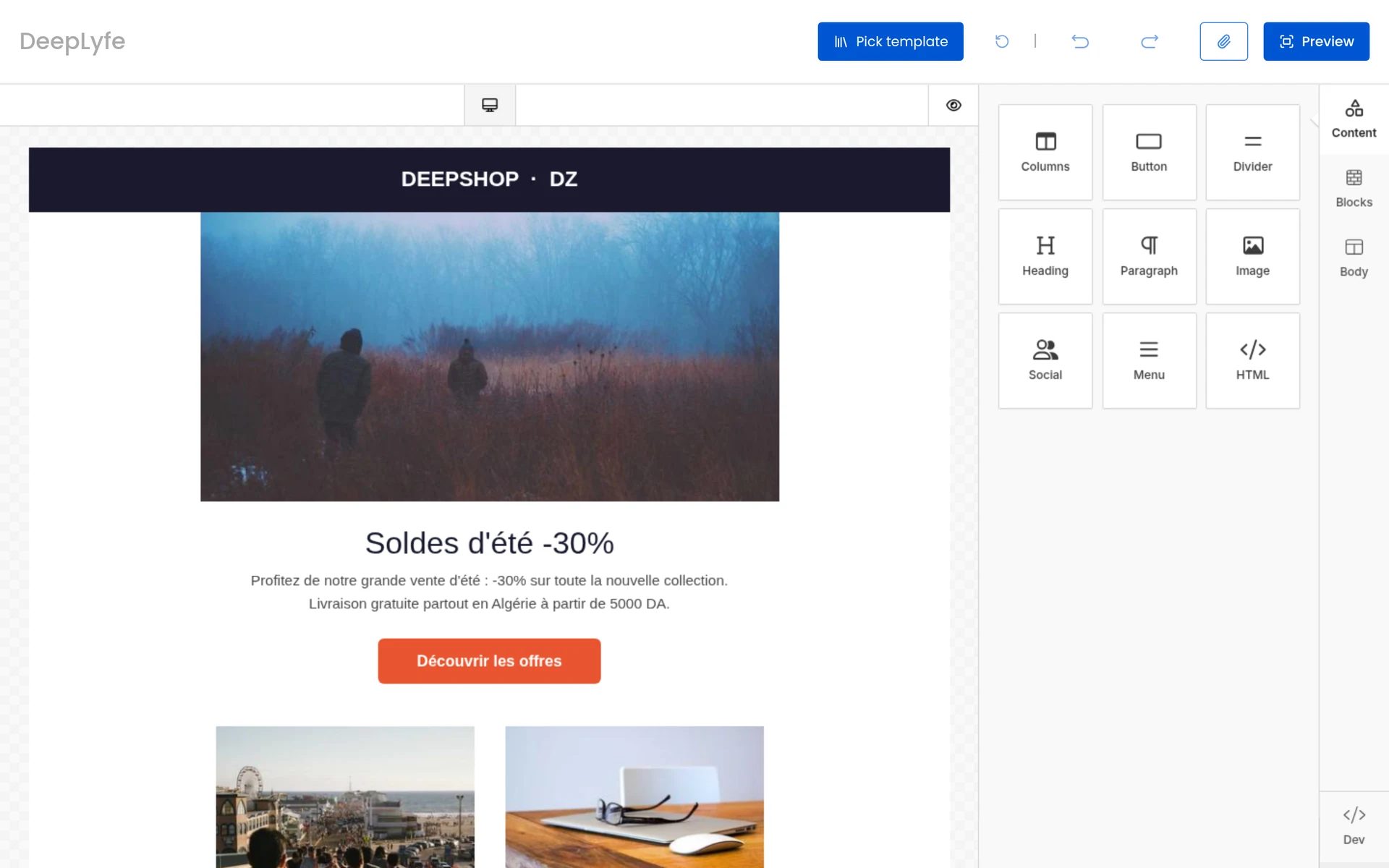The width and height of the screenshot is (1389, 868).
Task: Choose the Heading content block
Action: (x=1045, y=256)
